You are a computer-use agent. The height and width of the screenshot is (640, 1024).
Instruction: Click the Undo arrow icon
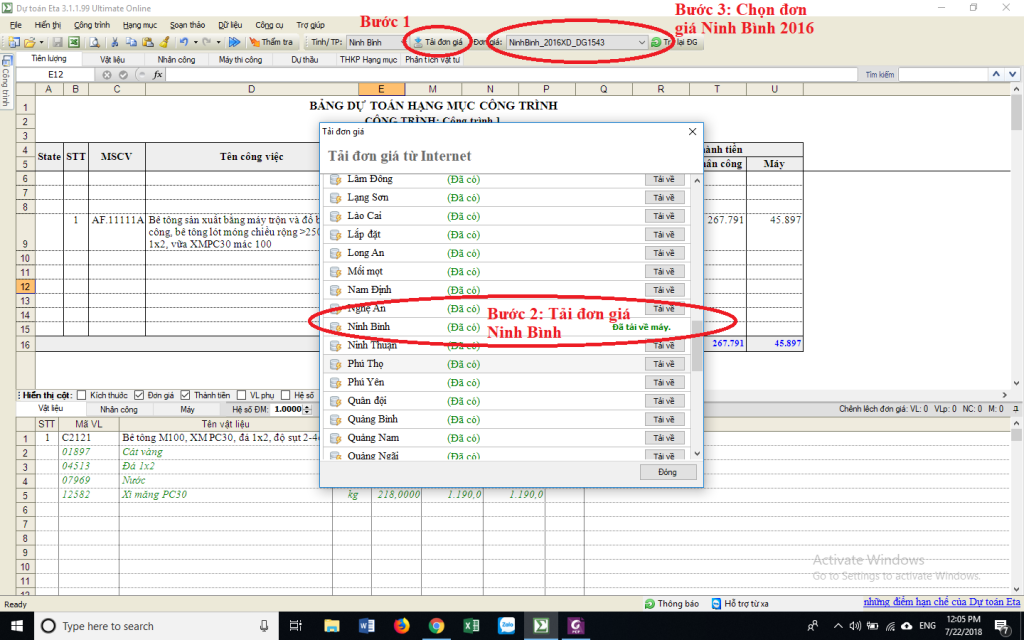point(184,43)
